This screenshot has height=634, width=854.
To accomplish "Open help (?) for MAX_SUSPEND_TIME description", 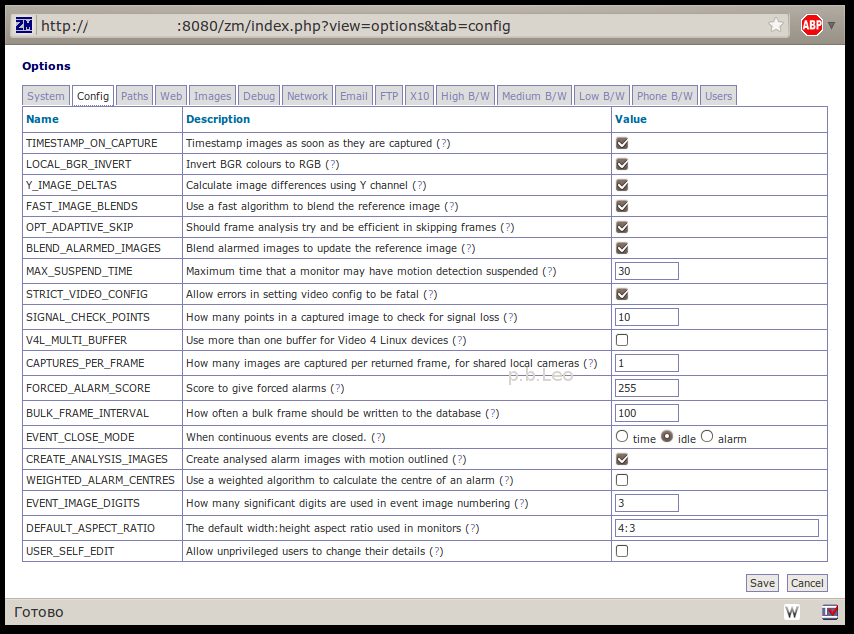I will point(549,271).
